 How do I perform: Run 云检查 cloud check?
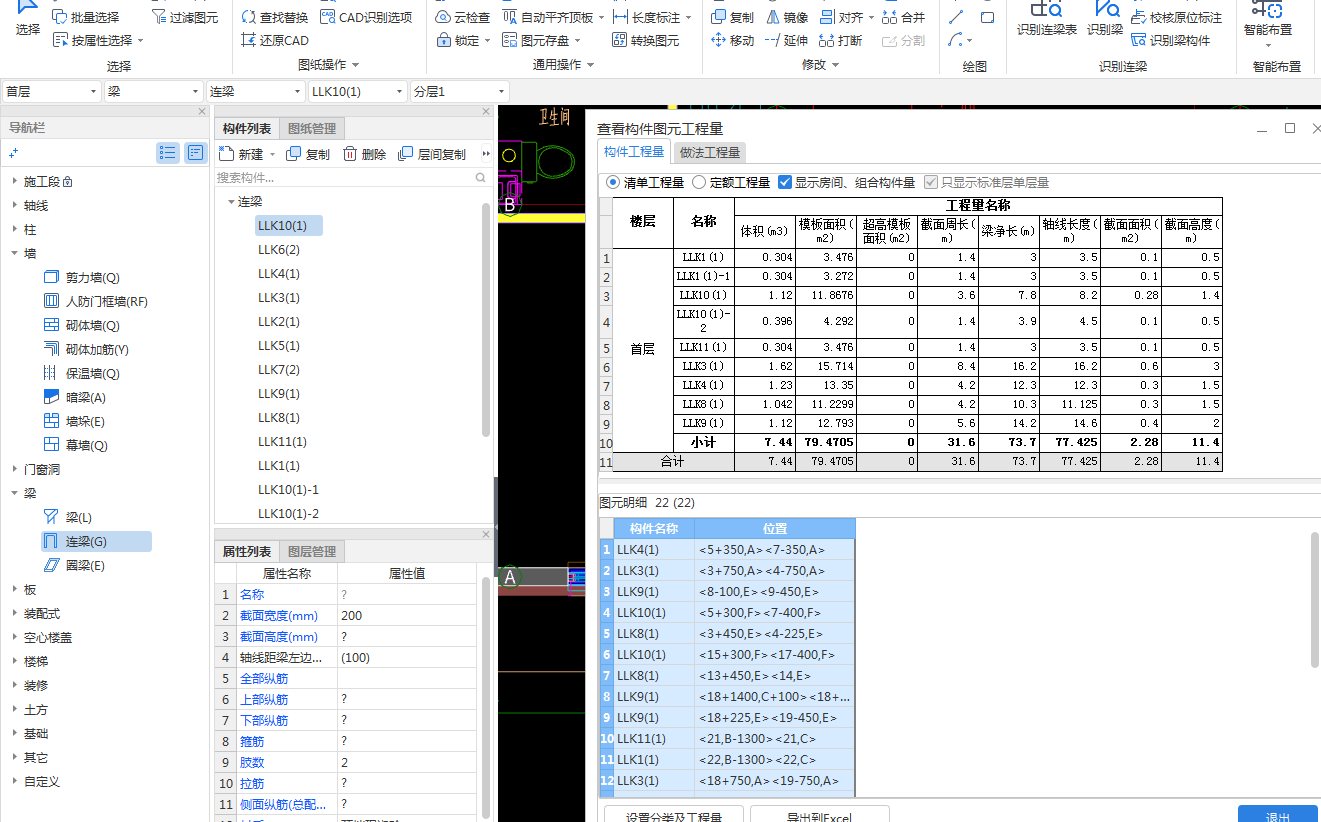click(463, 17)
